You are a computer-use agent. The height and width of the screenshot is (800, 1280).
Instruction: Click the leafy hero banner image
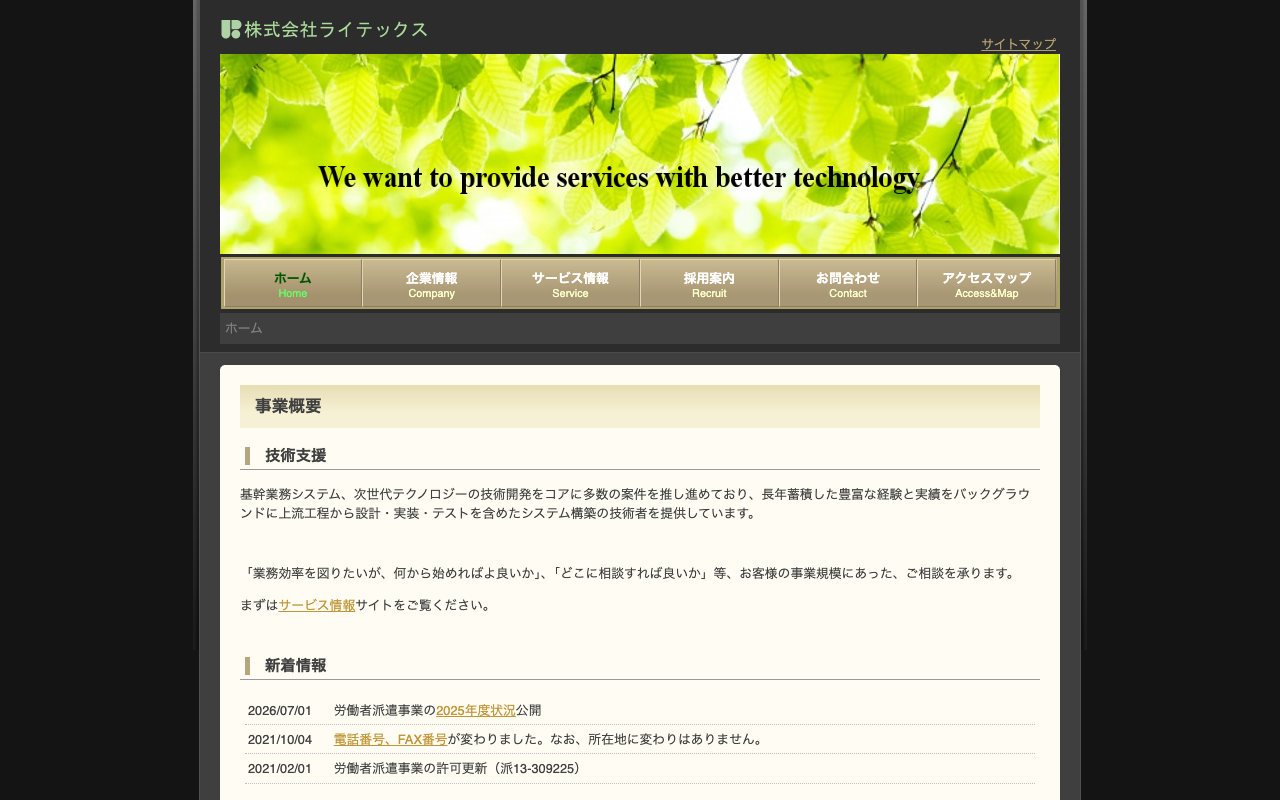[x=640, y=154]
